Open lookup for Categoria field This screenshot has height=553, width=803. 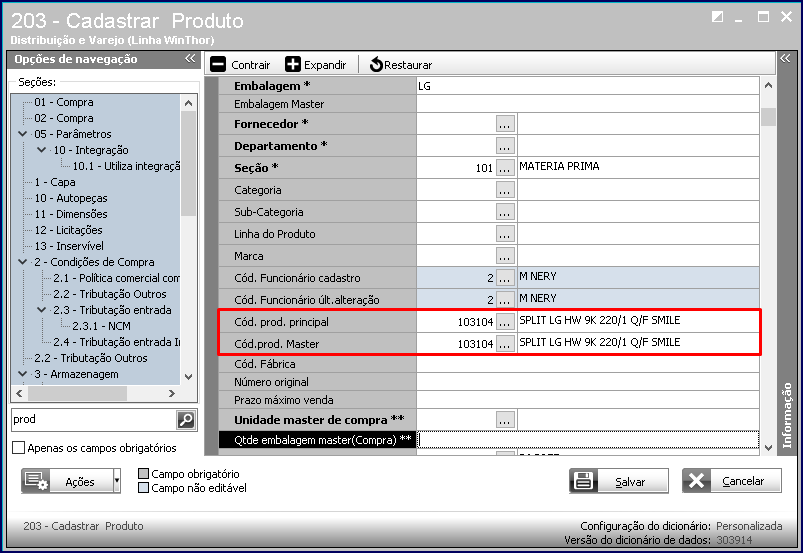tap(505, 190)
